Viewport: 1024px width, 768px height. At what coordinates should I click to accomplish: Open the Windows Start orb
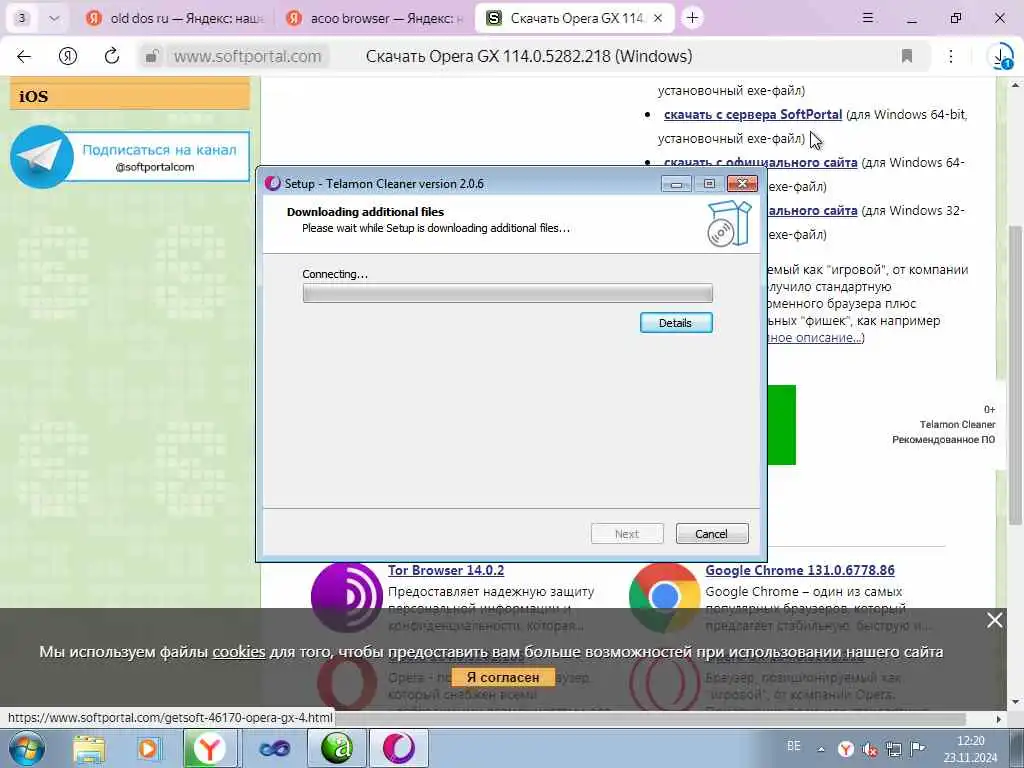(x=27, y=748)
